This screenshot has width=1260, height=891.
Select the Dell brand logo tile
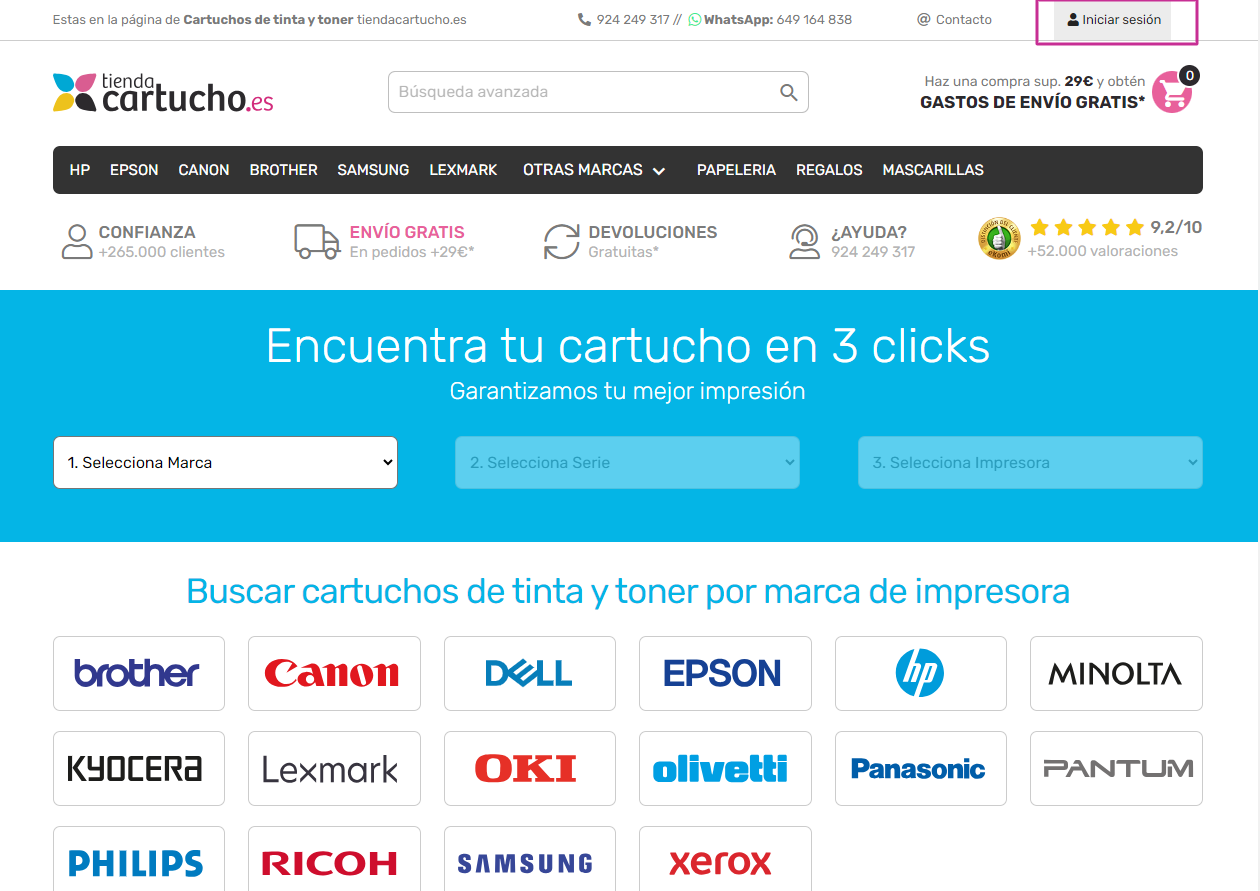point(530,673)
